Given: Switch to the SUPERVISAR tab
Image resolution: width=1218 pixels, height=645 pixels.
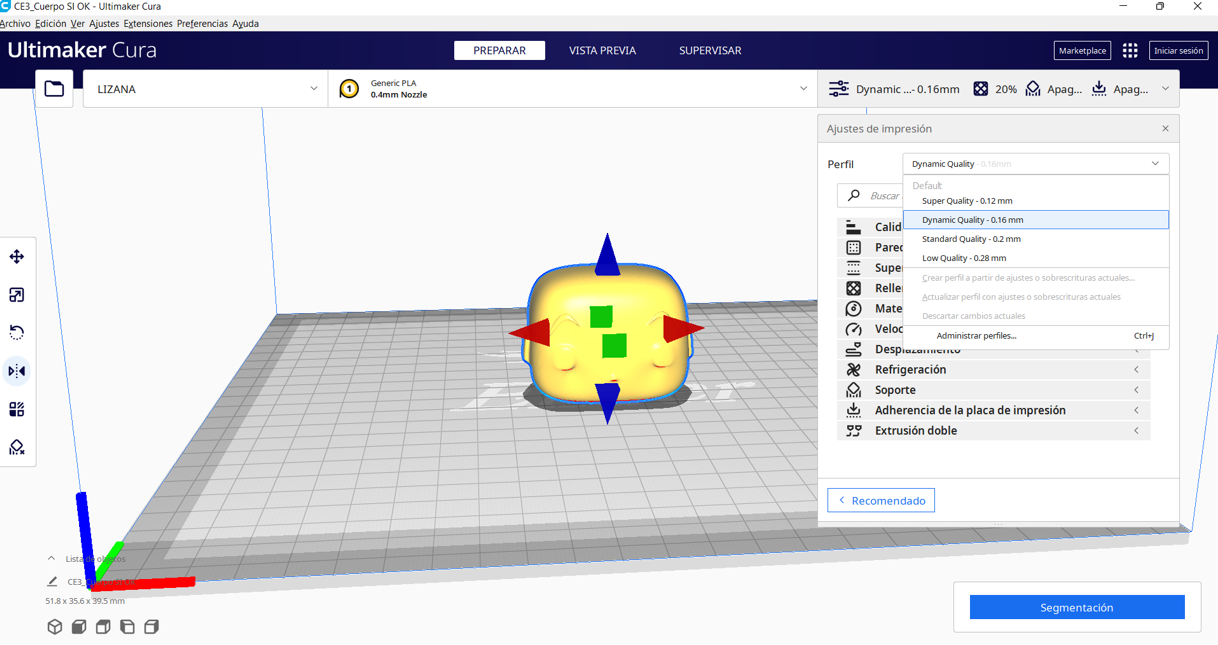Looking at the screenshot, I should 710,50.
